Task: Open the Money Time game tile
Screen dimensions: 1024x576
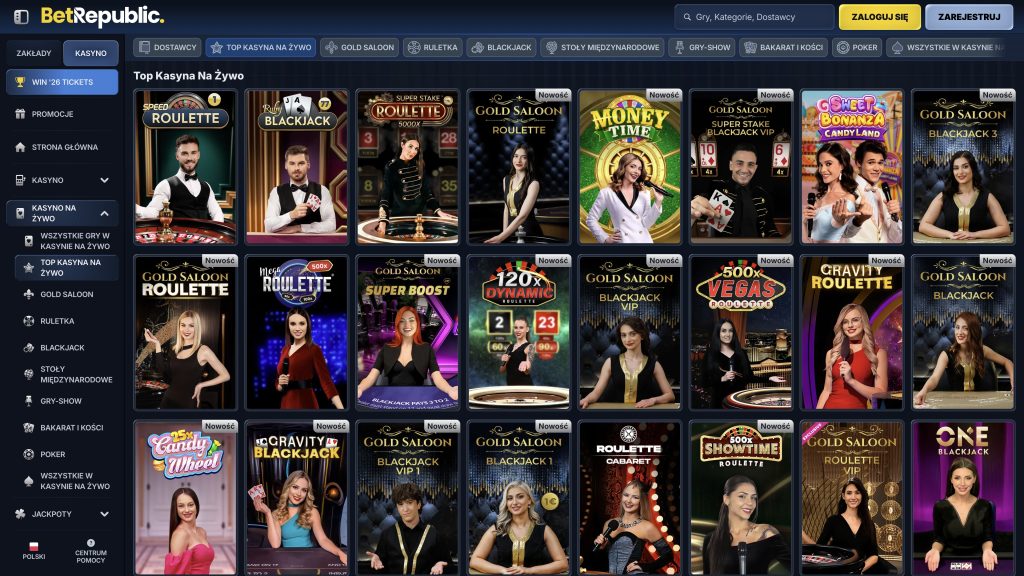Action: tap(630, 167)
